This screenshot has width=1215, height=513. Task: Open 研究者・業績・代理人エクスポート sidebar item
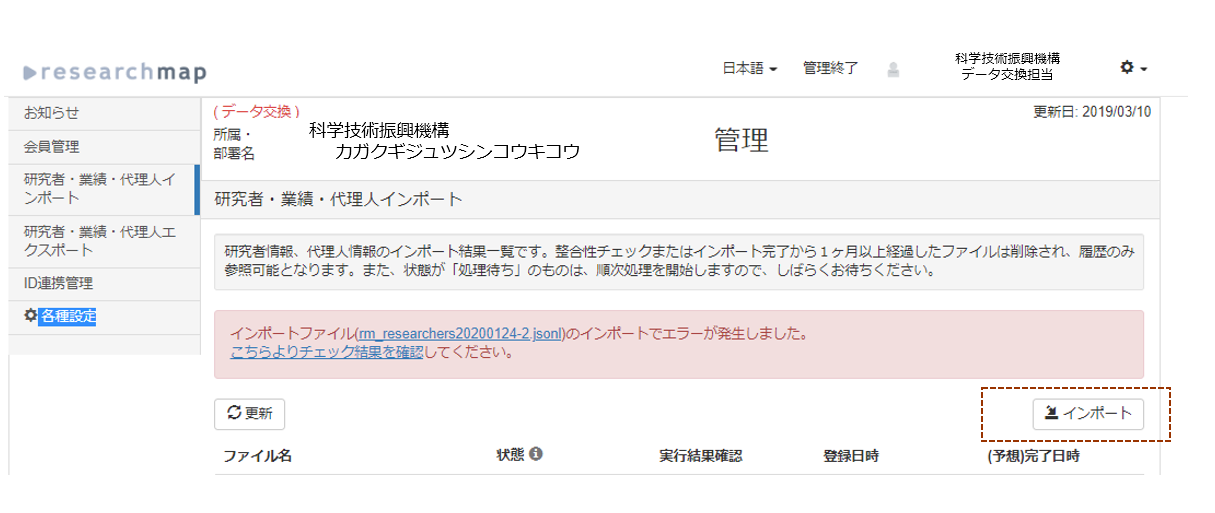[99, 240]
